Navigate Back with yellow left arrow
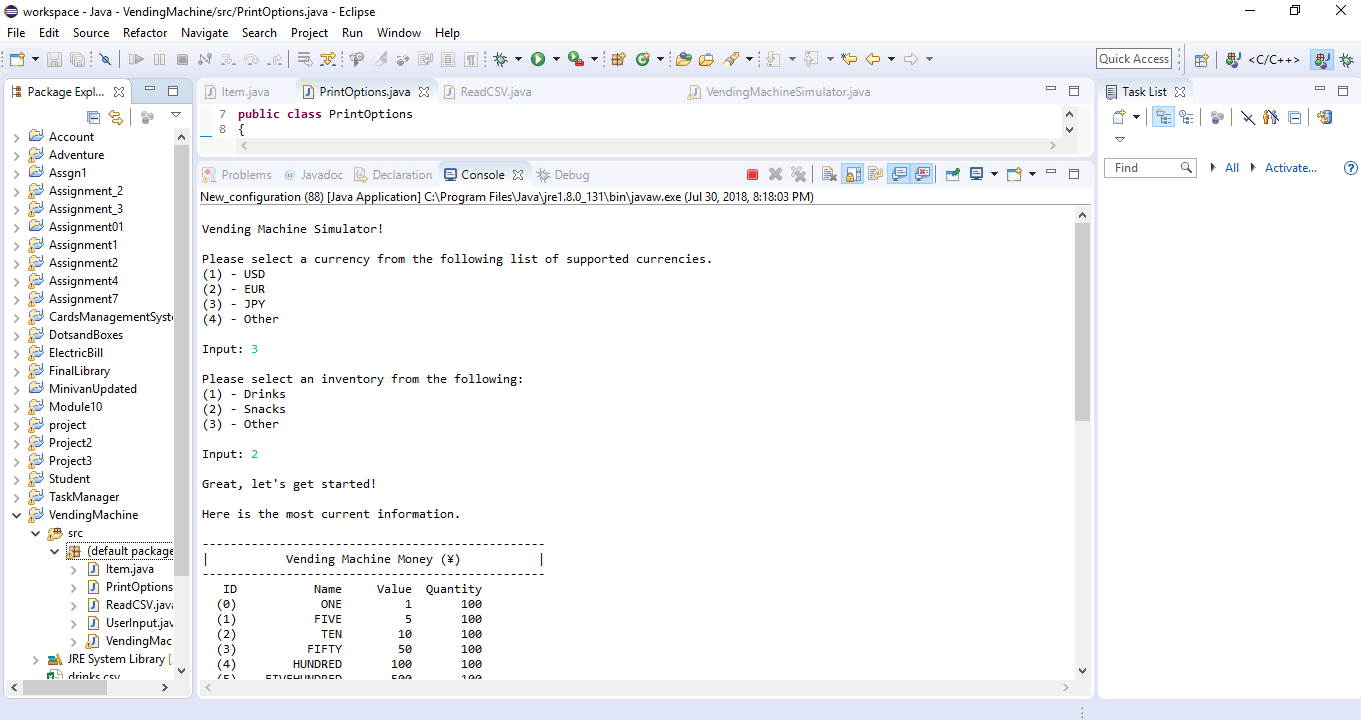 click(x=873, y=59)
